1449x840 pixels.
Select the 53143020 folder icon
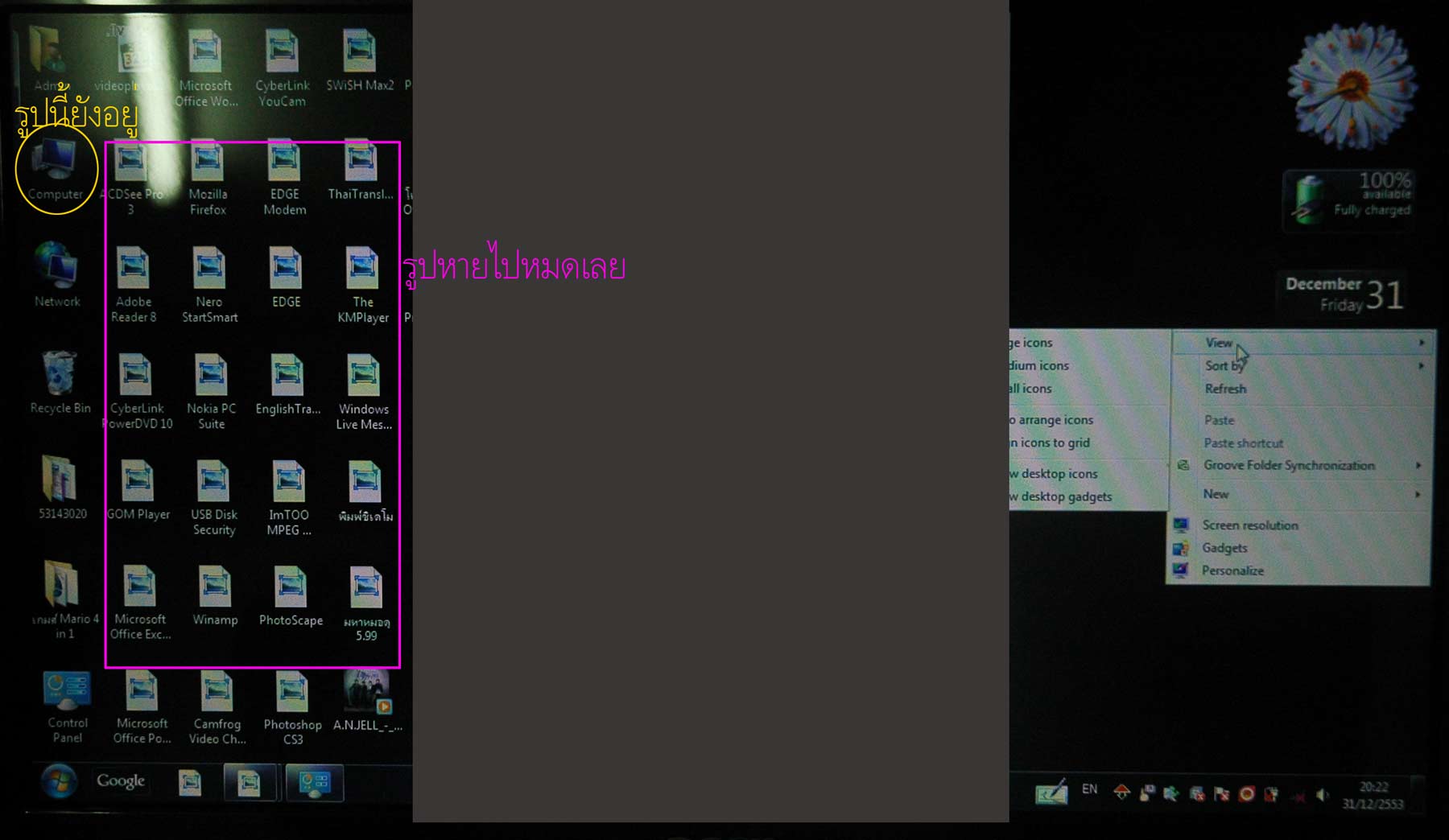tap(61, 487)
